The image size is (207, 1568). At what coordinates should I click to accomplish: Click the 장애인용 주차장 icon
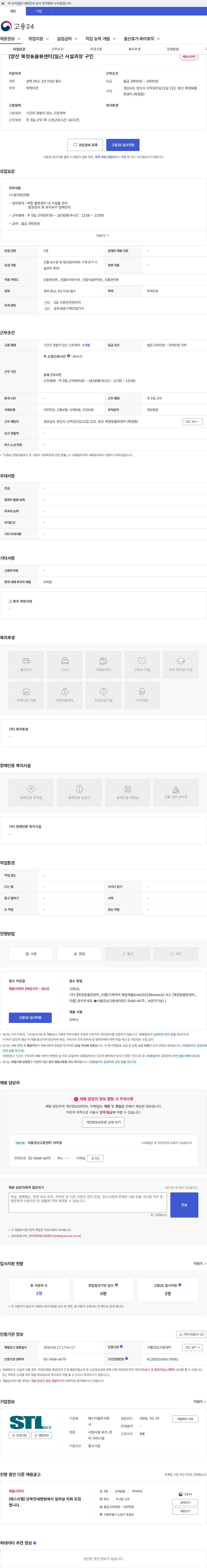(x=31, y=793)
